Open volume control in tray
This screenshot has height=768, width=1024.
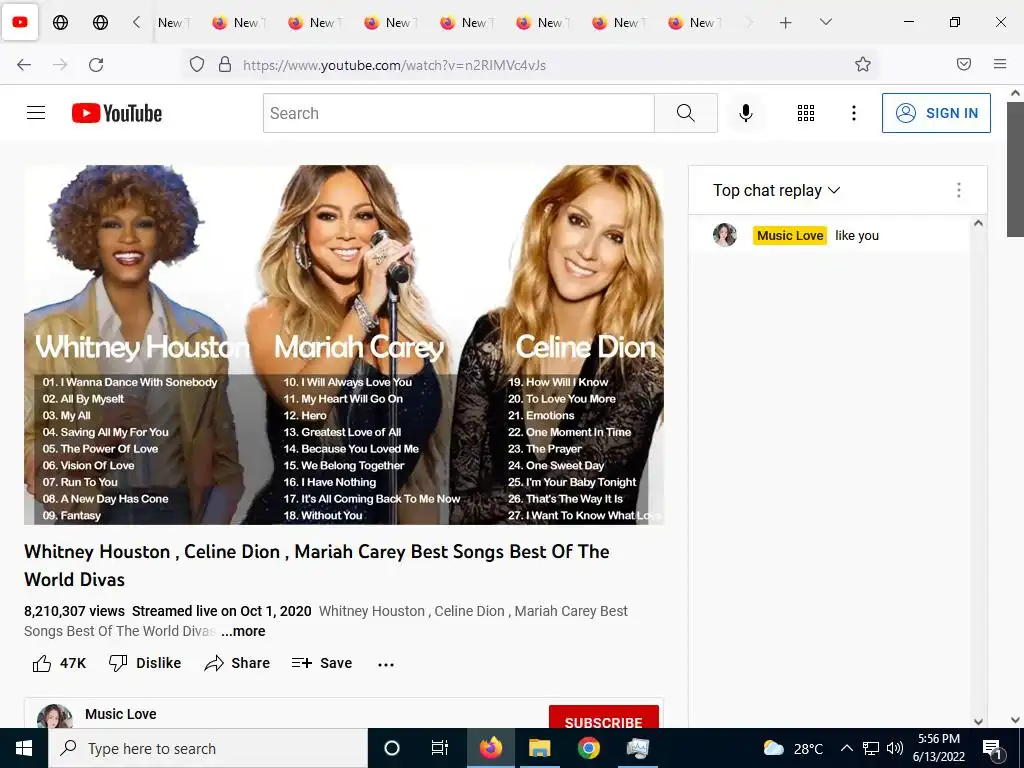click(x=895, y=748)
